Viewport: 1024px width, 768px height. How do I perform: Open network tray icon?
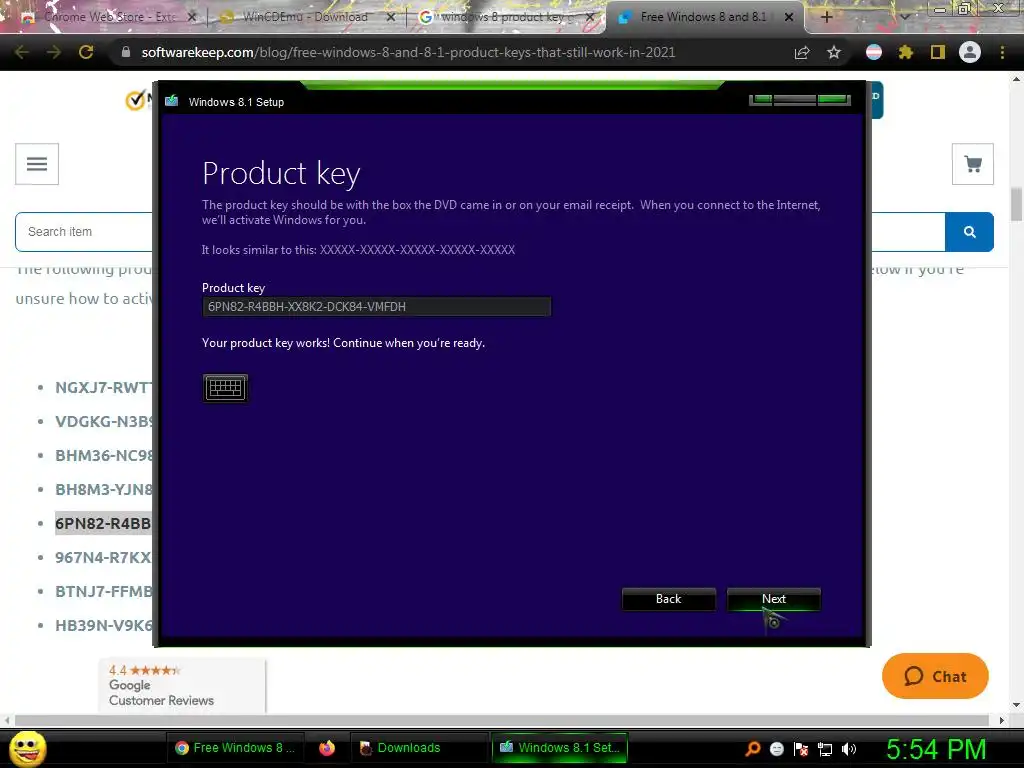pyautogui.click(x=825, y=749)
